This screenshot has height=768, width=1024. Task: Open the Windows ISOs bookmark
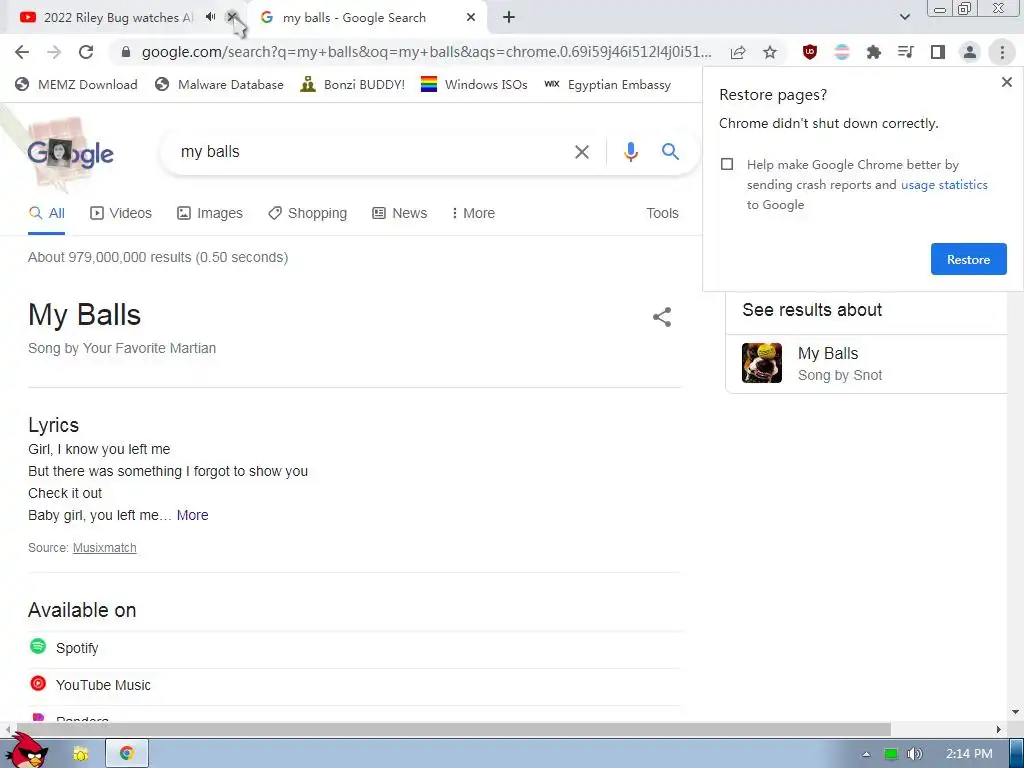click(473, 84)
